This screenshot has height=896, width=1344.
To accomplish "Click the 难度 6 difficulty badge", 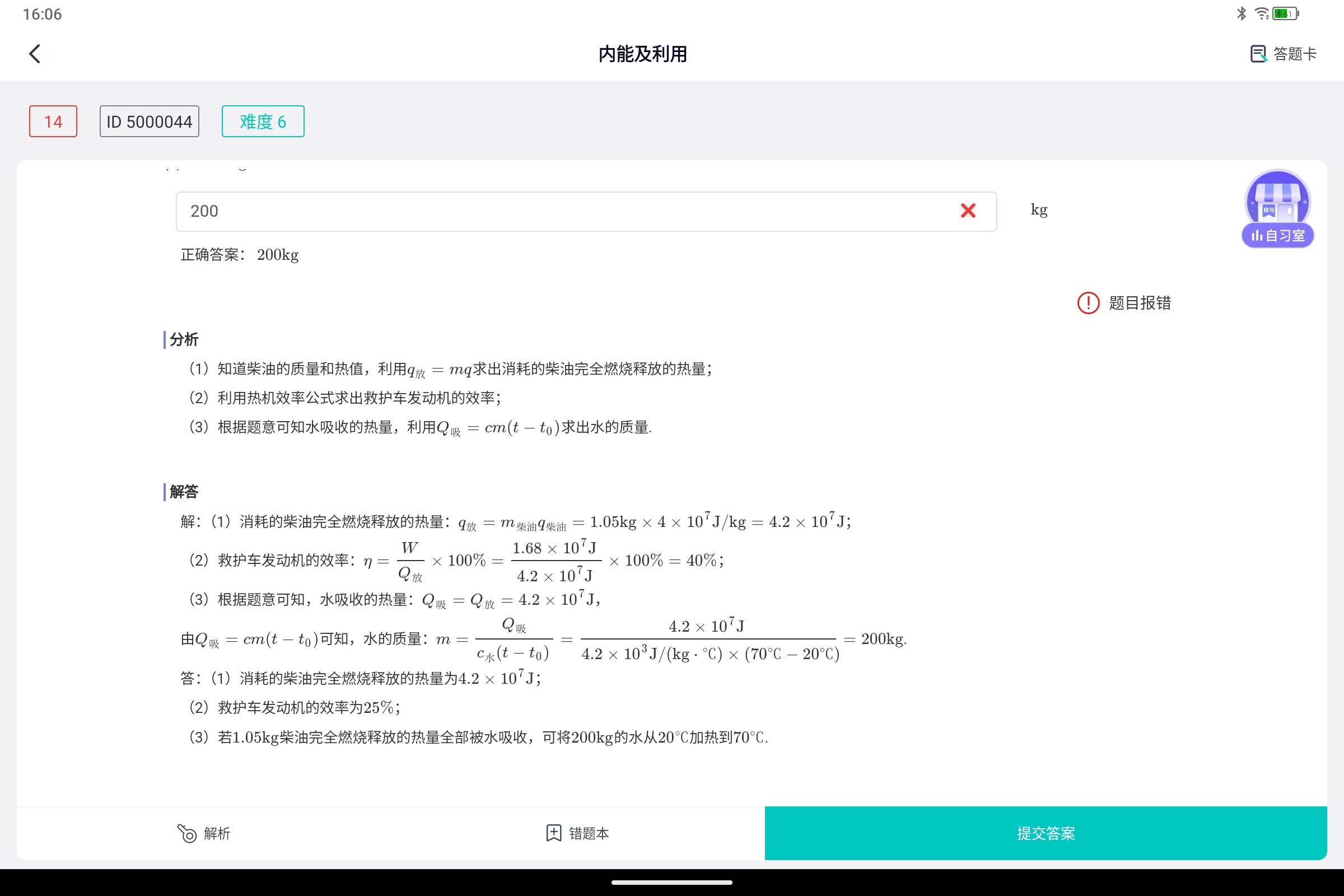I will (x=262, y=121).
